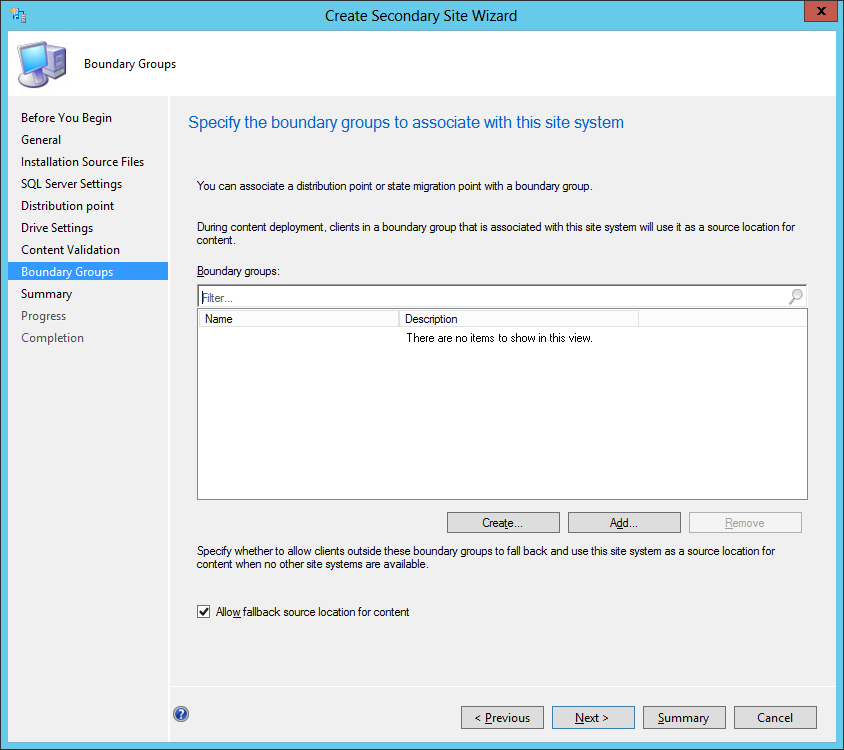Open Drive Settings page

pyautogui.click(x=57, y=228)
